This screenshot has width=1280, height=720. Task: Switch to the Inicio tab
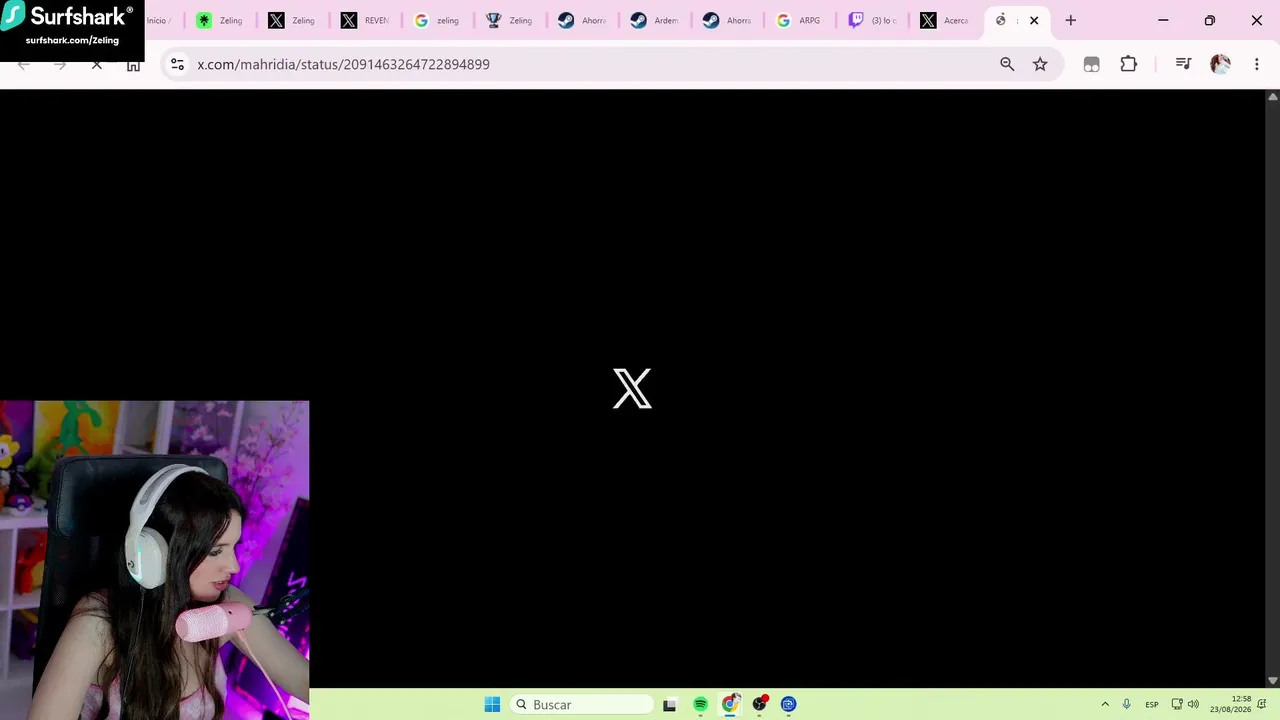(x=160, y=20)
